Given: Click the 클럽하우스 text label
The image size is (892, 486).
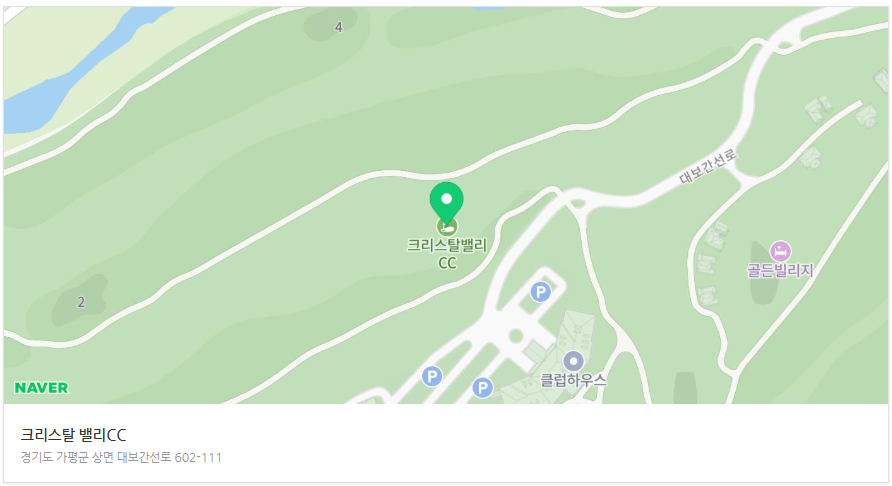Looking at the screenshot, I should (573, 380).
